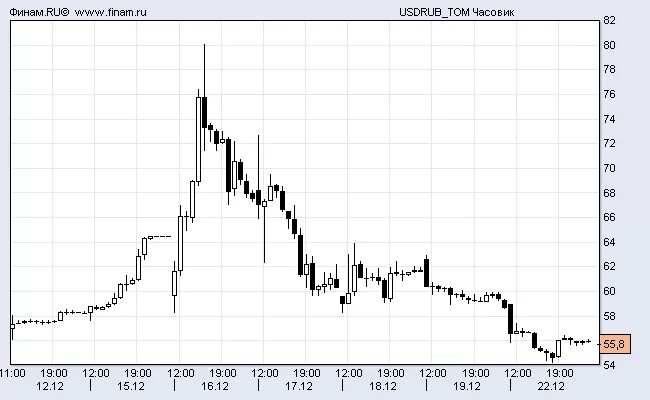Select the 19.12 date label
This screenshot has height=400, width=650.
click(467, 386)
